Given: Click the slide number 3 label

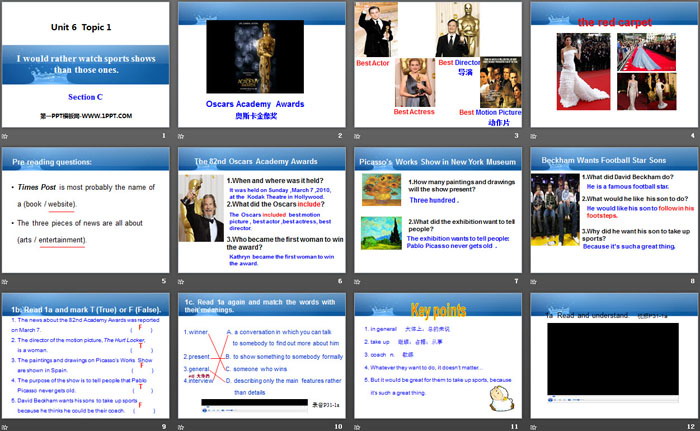Looking at the screenshot, I should click(x=516, y=135).
